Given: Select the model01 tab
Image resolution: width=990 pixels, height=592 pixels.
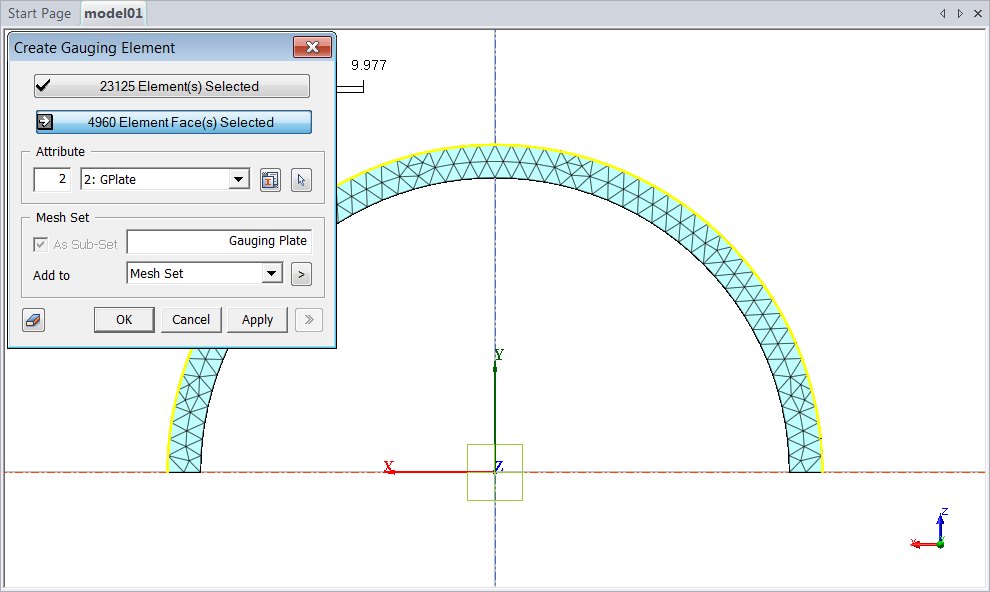Looking at the screenshot, I should (x=113, y=14).
